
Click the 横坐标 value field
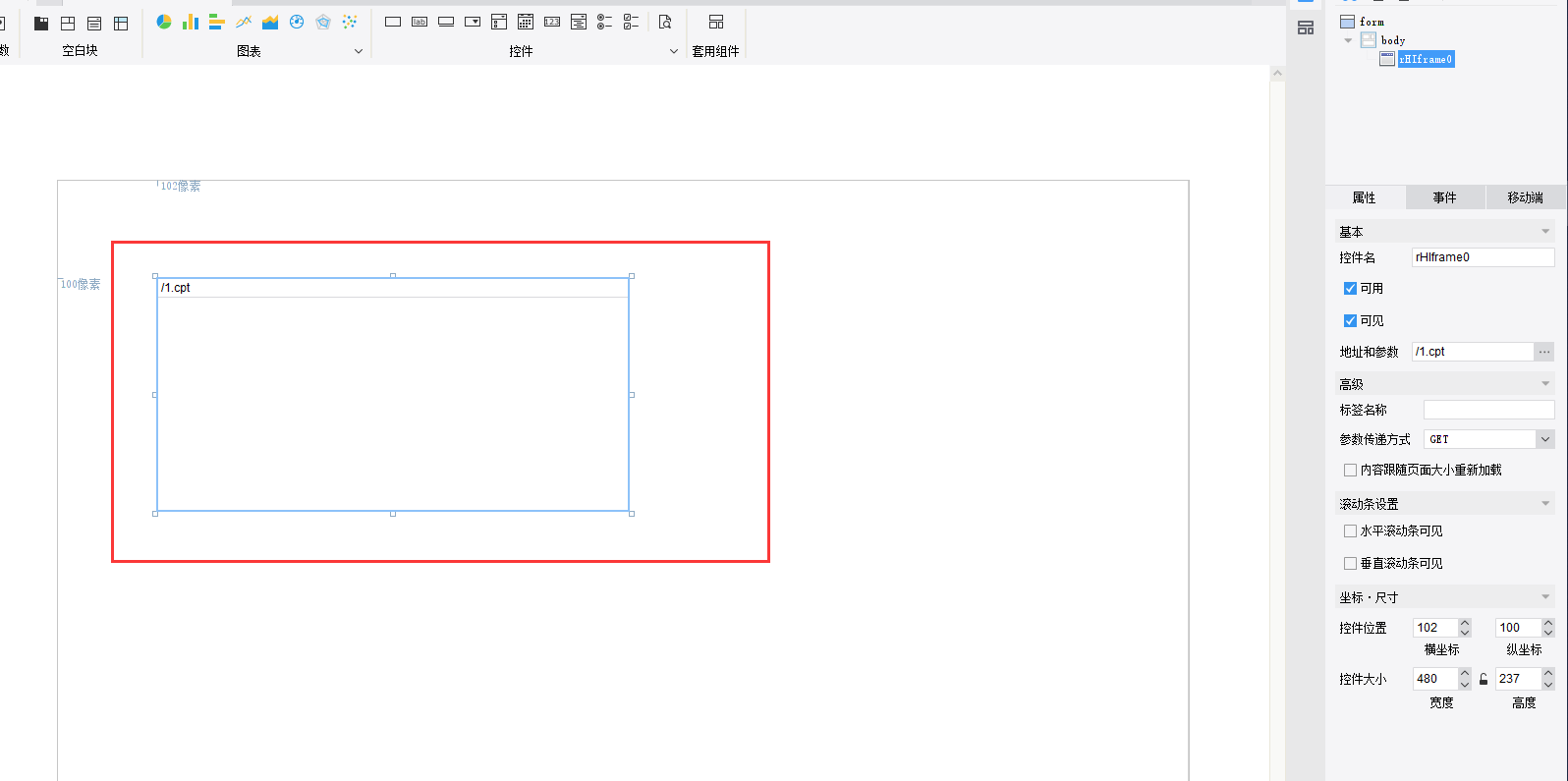[x=1434, y=628]
